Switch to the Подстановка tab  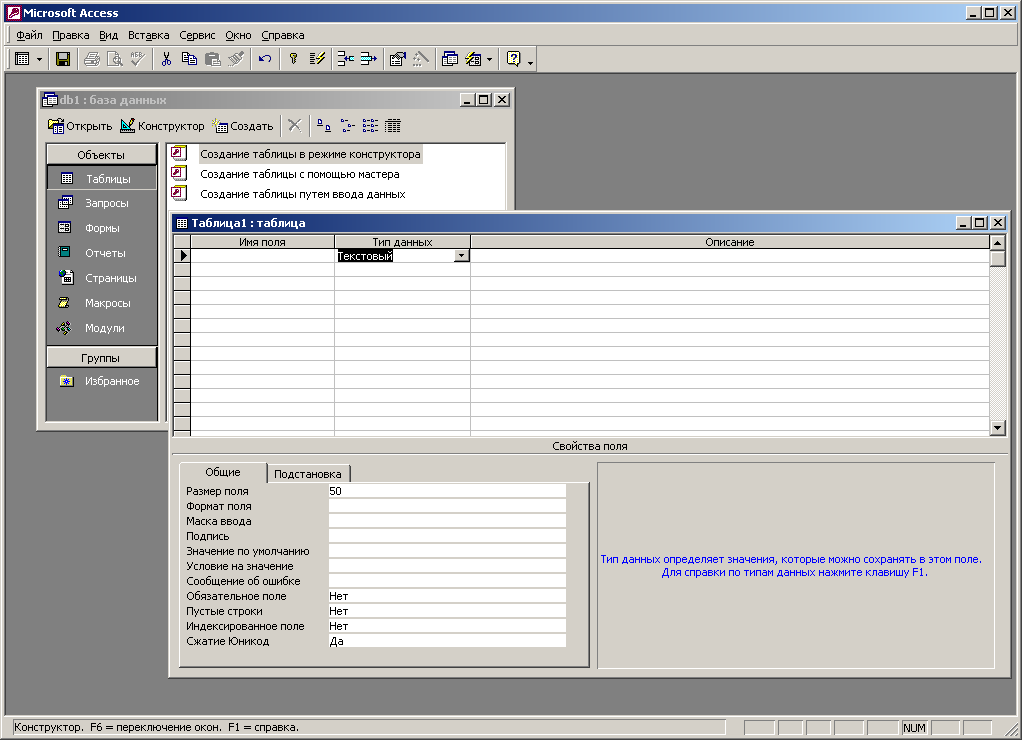[x=308, y=474]
